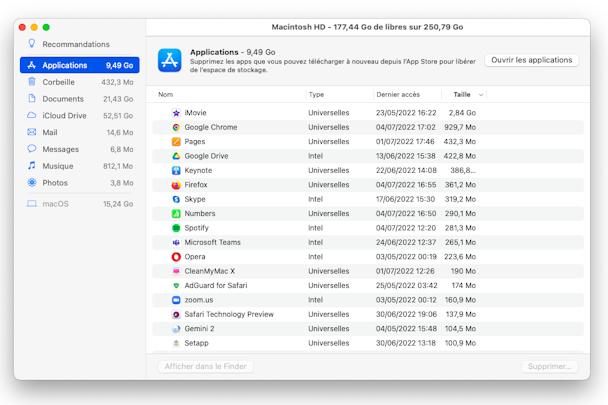Click the Mail envelope icon in sidebar

point(32,132)
